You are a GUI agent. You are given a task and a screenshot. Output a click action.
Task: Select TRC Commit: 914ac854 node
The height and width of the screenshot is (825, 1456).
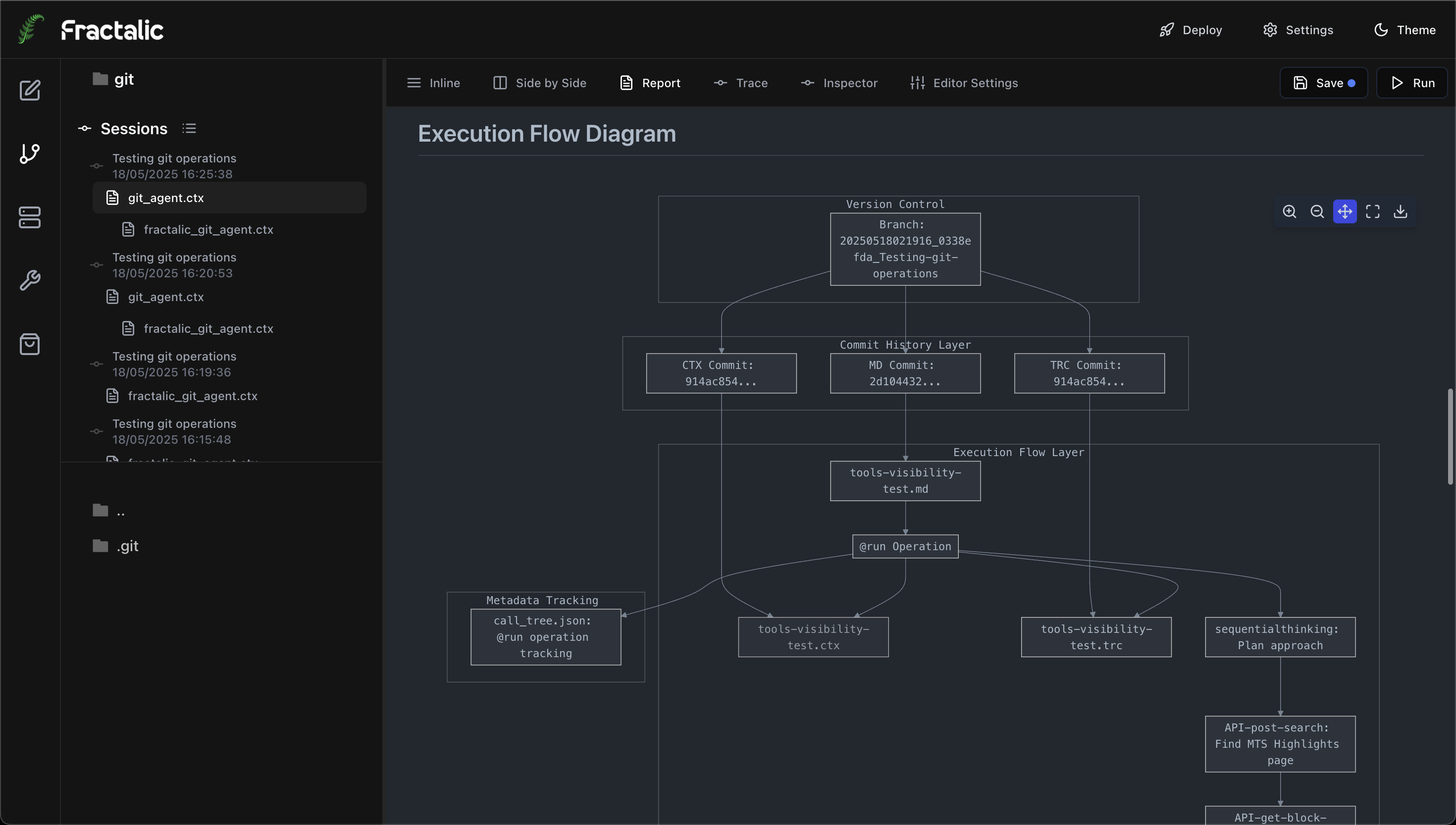[1090, 373]
